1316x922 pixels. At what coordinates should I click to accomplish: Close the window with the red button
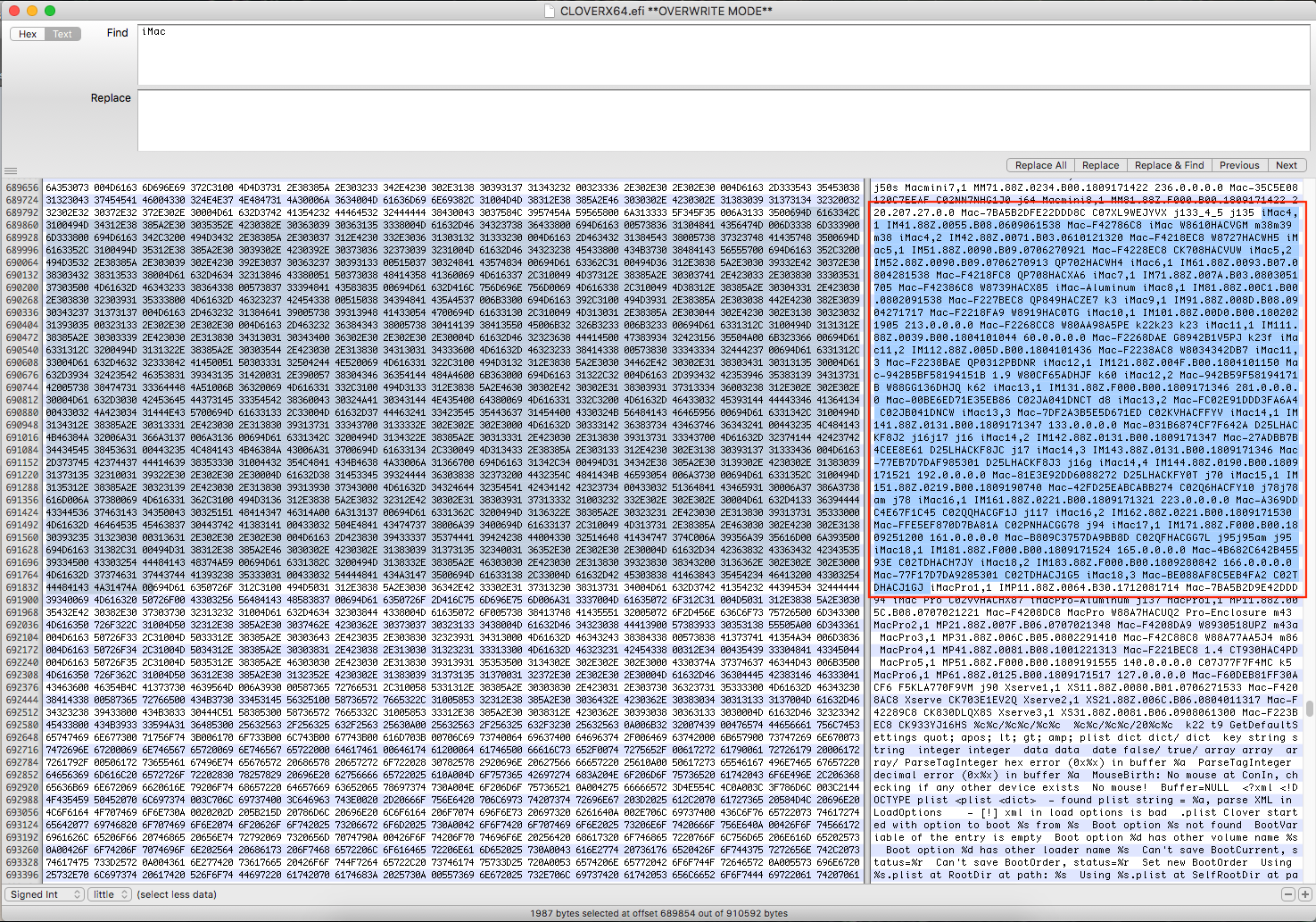coord(13,11)
